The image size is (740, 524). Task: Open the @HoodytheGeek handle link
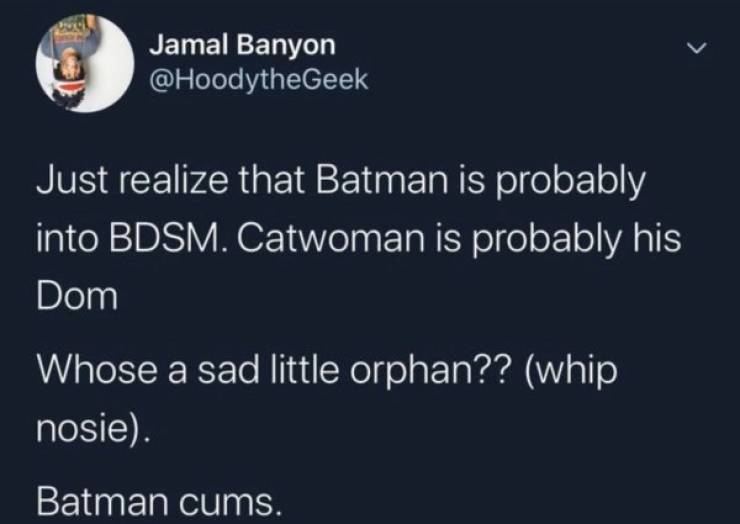coord(258,80)
